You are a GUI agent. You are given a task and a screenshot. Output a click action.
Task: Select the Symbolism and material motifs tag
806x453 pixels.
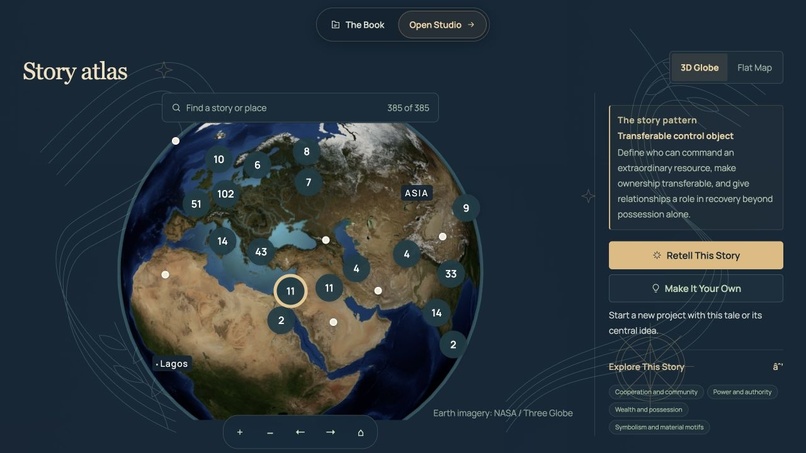point(659,427)
